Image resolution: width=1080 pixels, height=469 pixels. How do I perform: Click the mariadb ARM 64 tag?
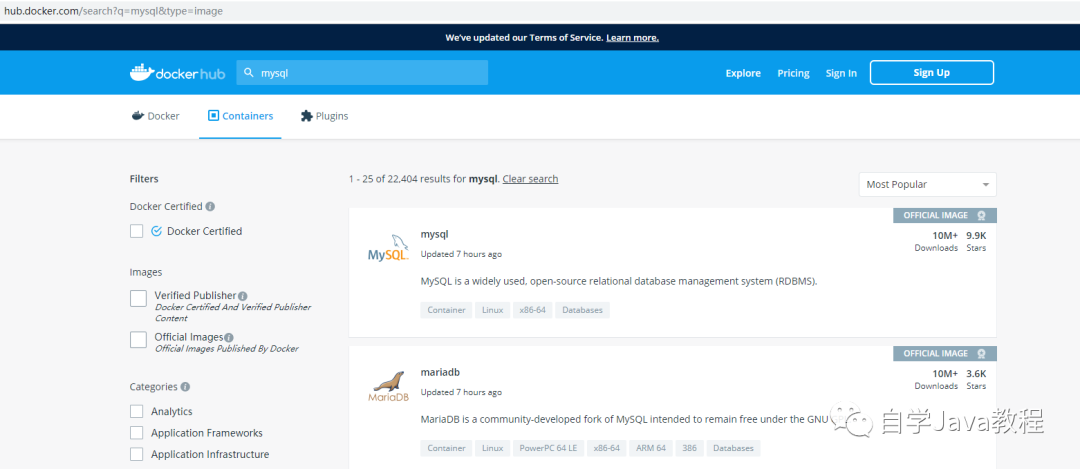tap(650, 448)
